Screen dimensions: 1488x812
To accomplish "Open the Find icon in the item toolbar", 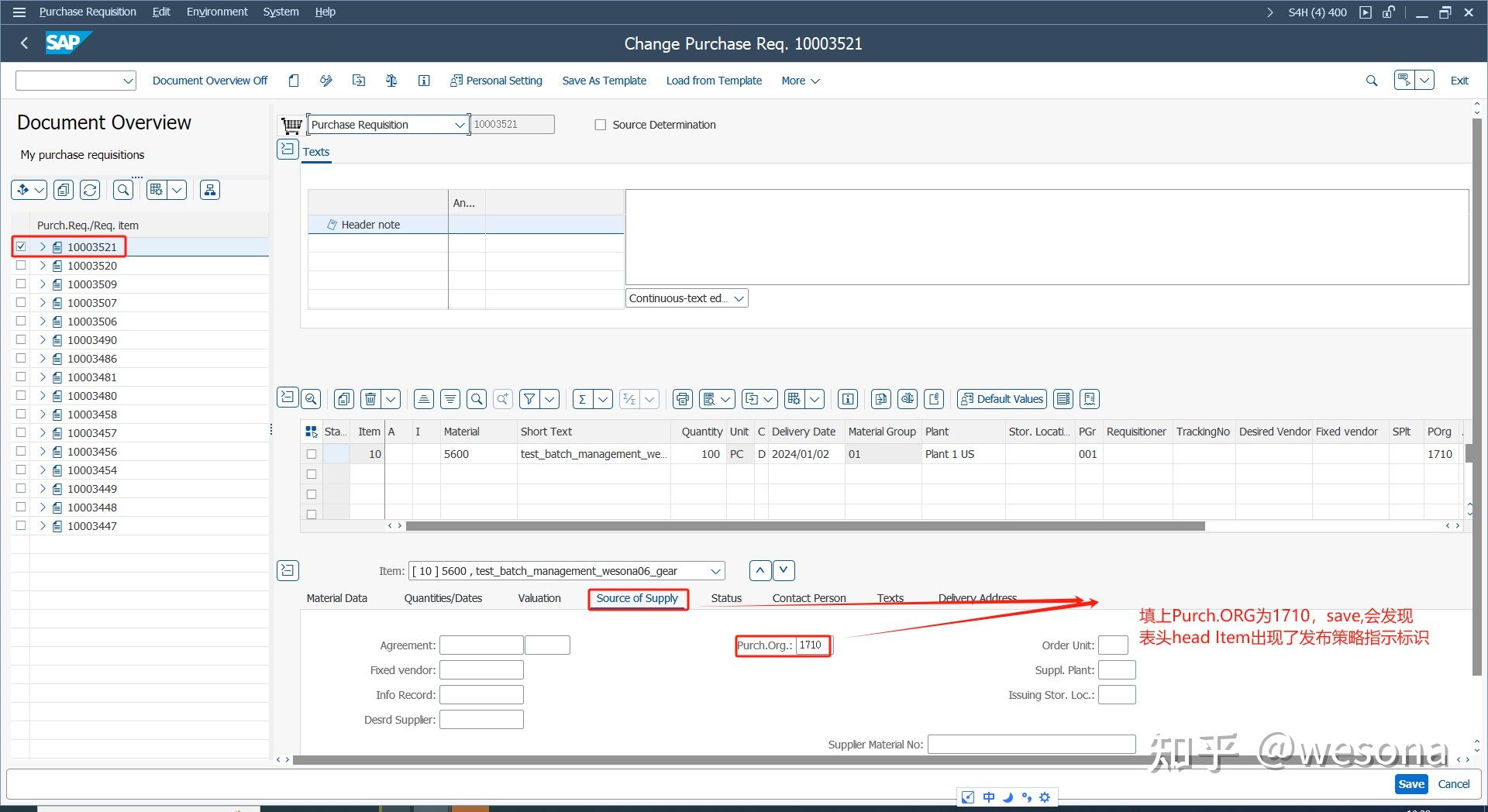I will click(x=476, y=398).
